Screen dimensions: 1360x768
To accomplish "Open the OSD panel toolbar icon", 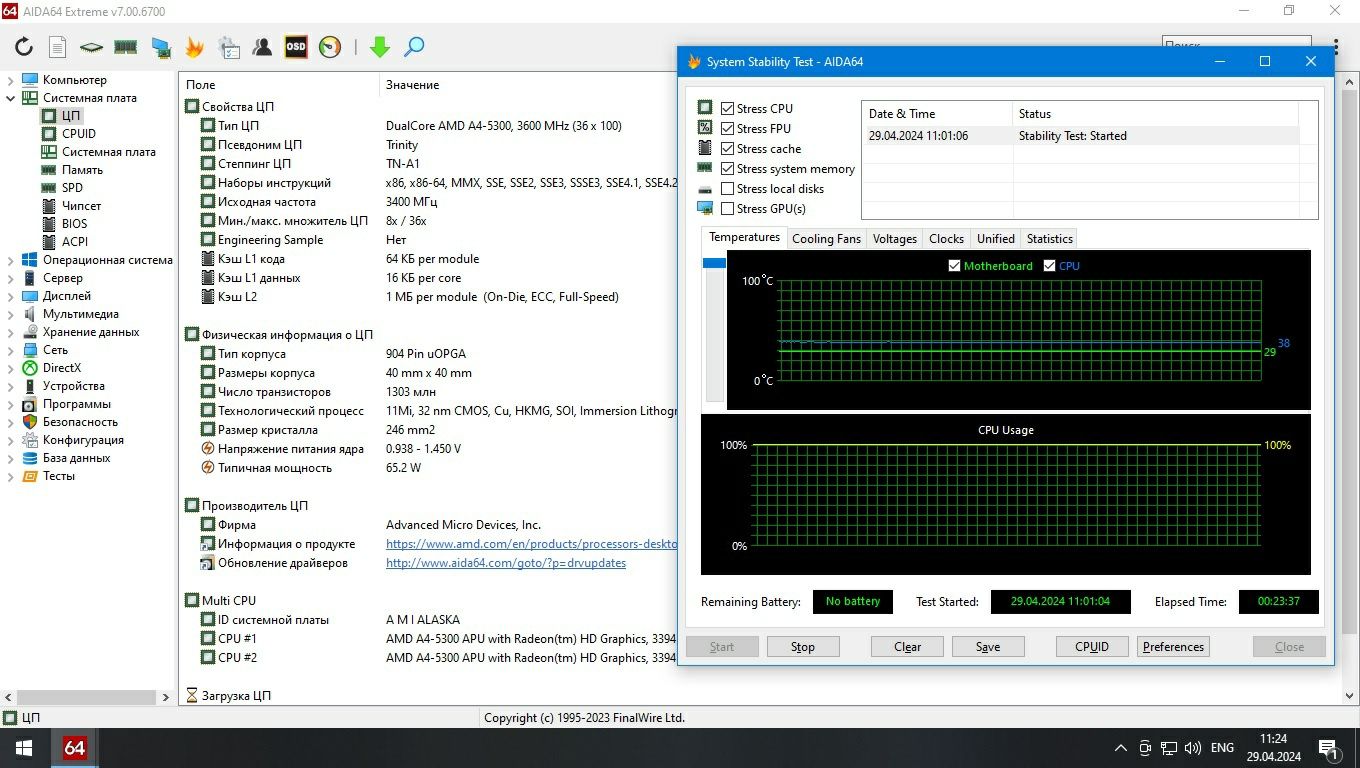I will pos(296,47).
